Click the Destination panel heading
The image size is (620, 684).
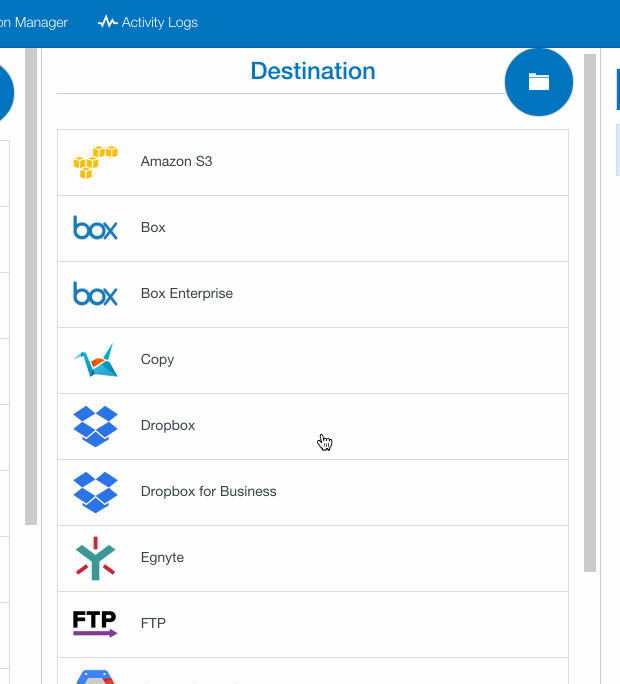(x=313, y=71)
